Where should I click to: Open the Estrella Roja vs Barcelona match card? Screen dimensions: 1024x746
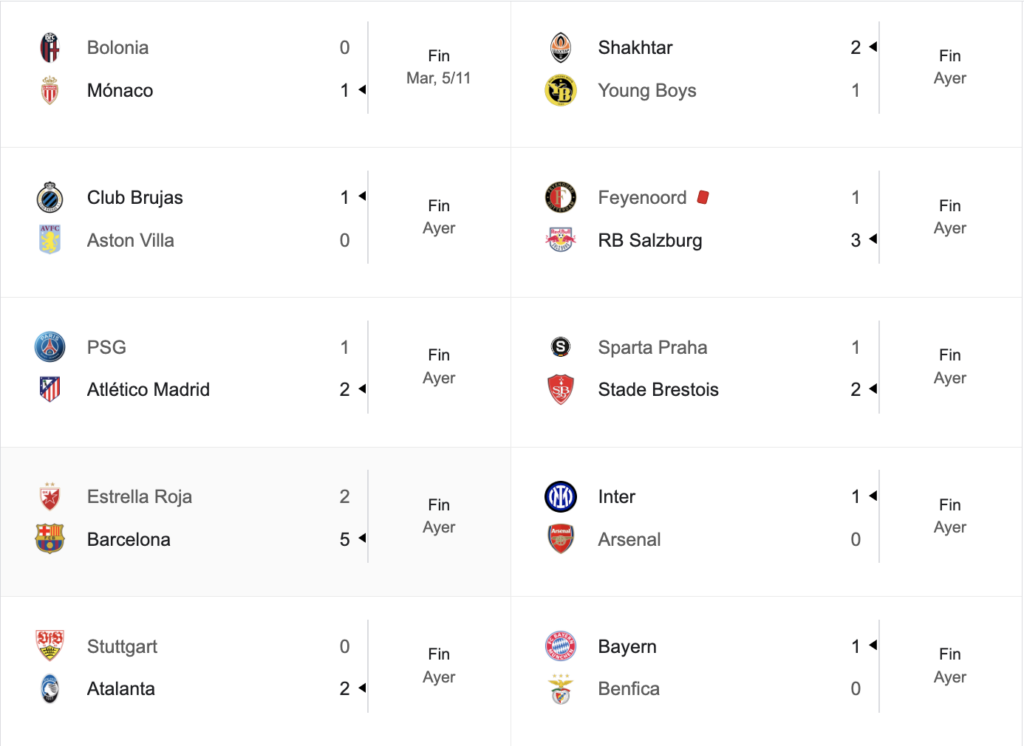point(255,521)
